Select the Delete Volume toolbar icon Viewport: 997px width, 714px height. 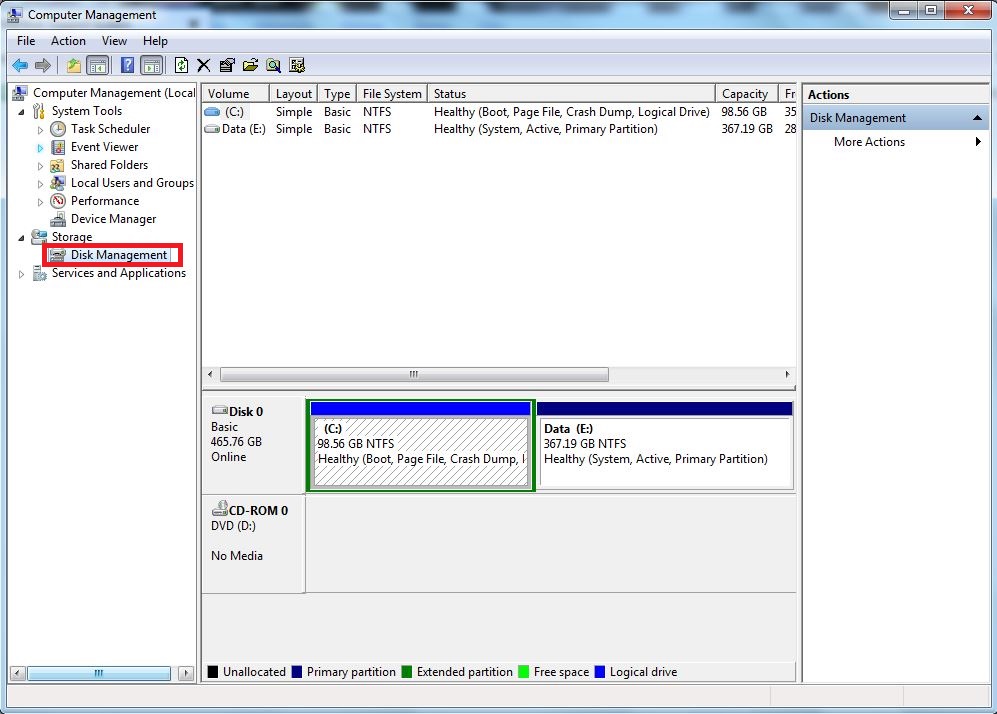pos(203,64)
